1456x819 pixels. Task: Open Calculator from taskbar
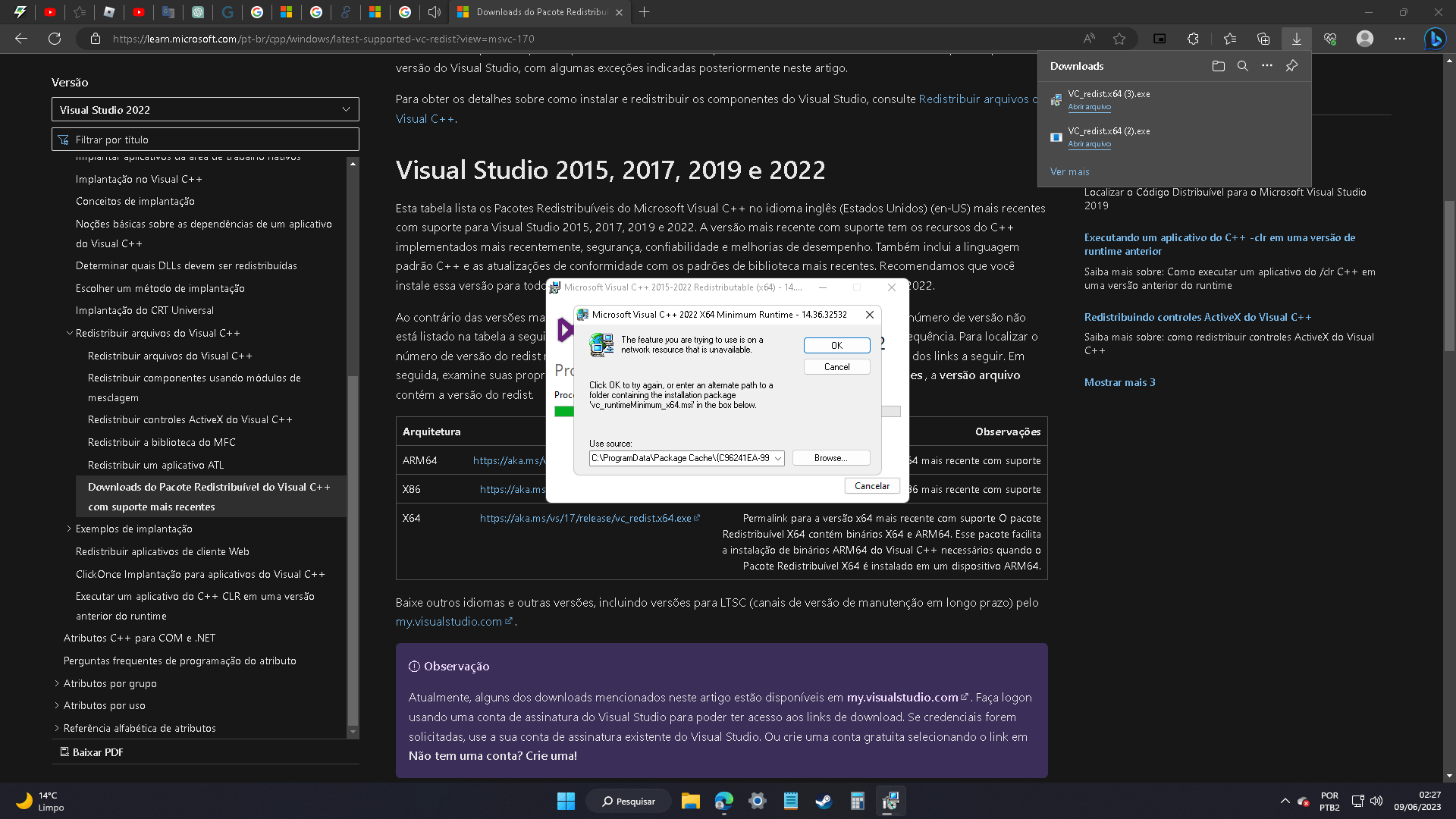(857, 801)
